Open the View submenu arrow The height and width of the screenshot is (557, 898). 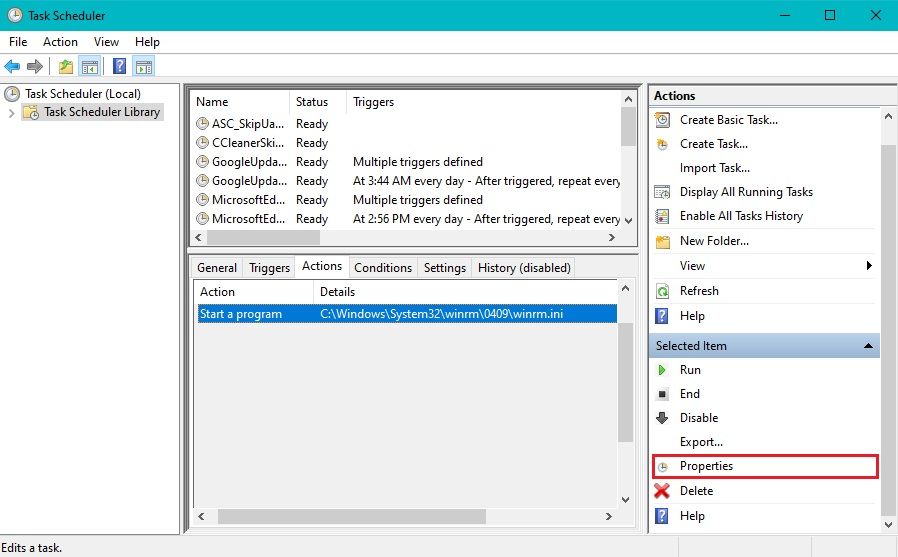click(869, 266)
